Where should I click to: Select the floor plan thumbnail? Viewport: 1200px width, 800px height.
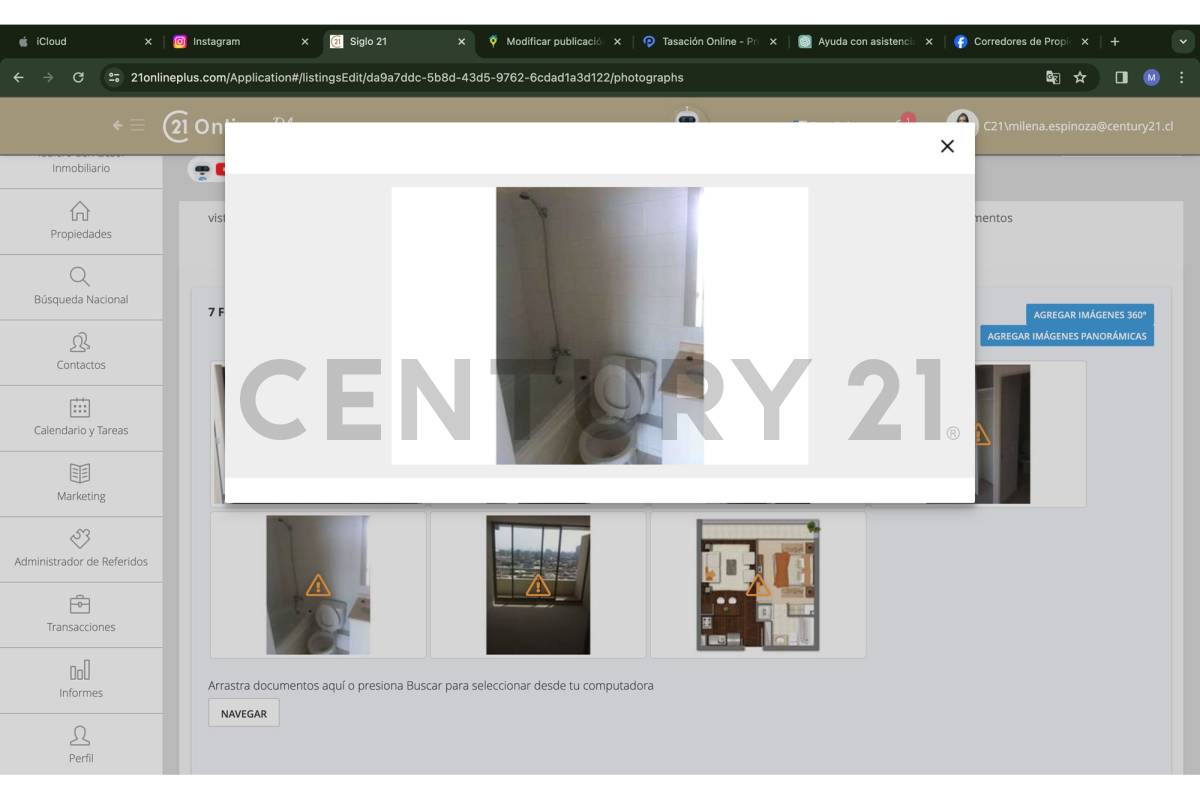tap(758, 585)
